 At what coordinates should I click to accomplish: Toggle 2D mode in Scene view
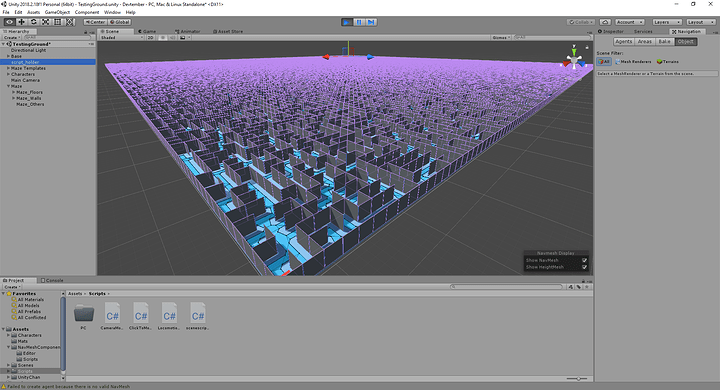pyautogui.click(x=150, y=38)
